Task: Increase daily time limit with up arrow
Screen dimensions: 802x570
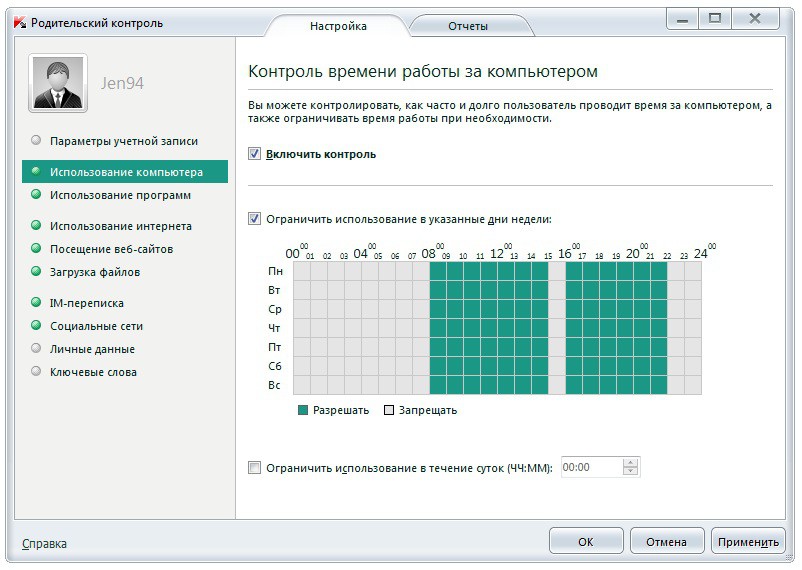Action: 630,463
